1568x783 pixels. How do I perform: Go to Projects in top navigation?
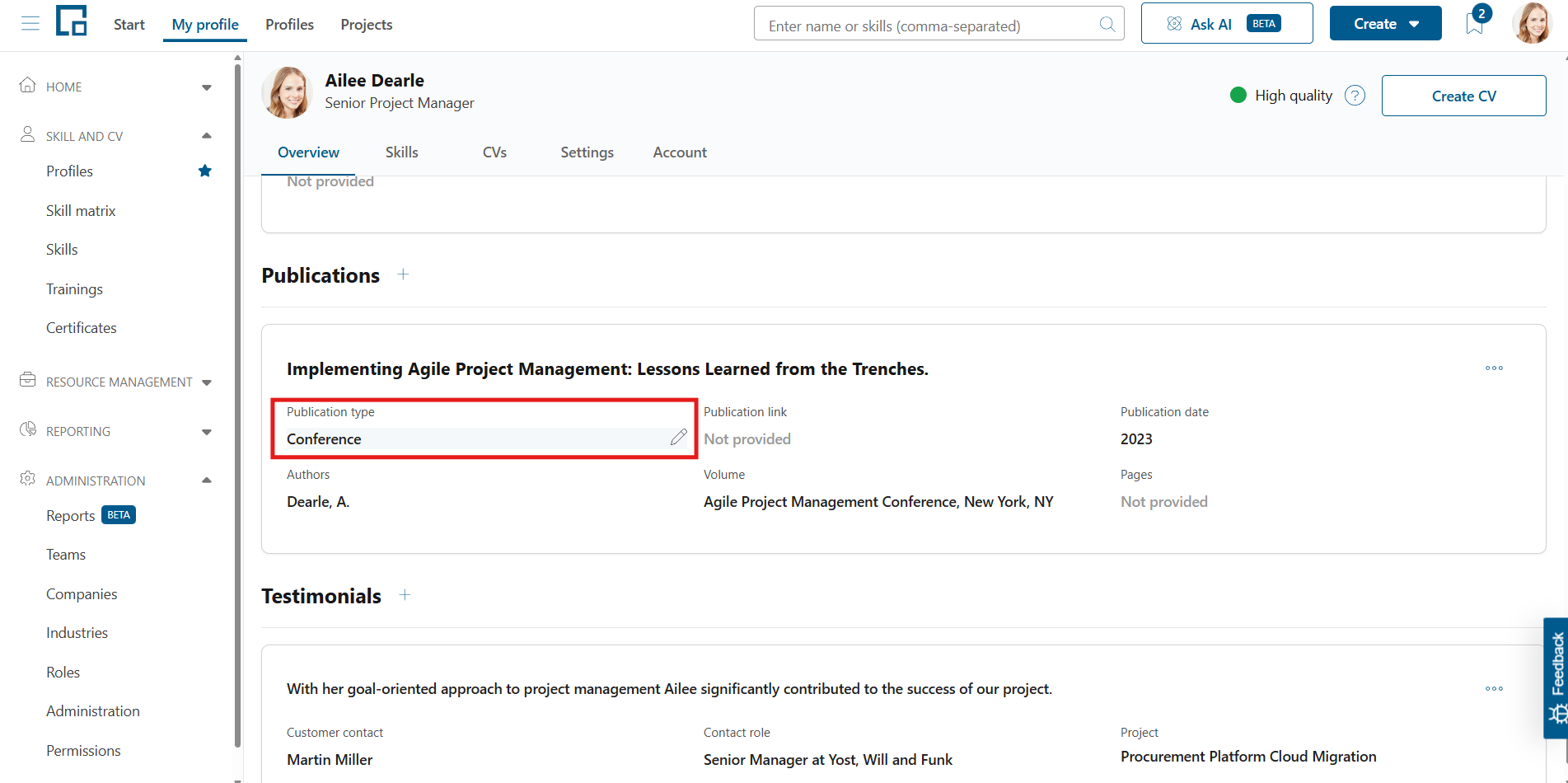367,25
